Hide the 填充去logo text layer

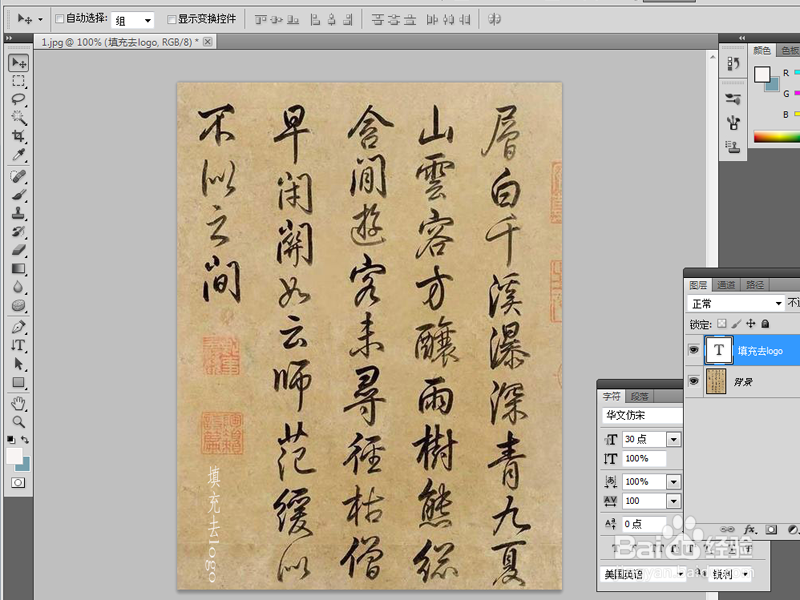point(693,350)
